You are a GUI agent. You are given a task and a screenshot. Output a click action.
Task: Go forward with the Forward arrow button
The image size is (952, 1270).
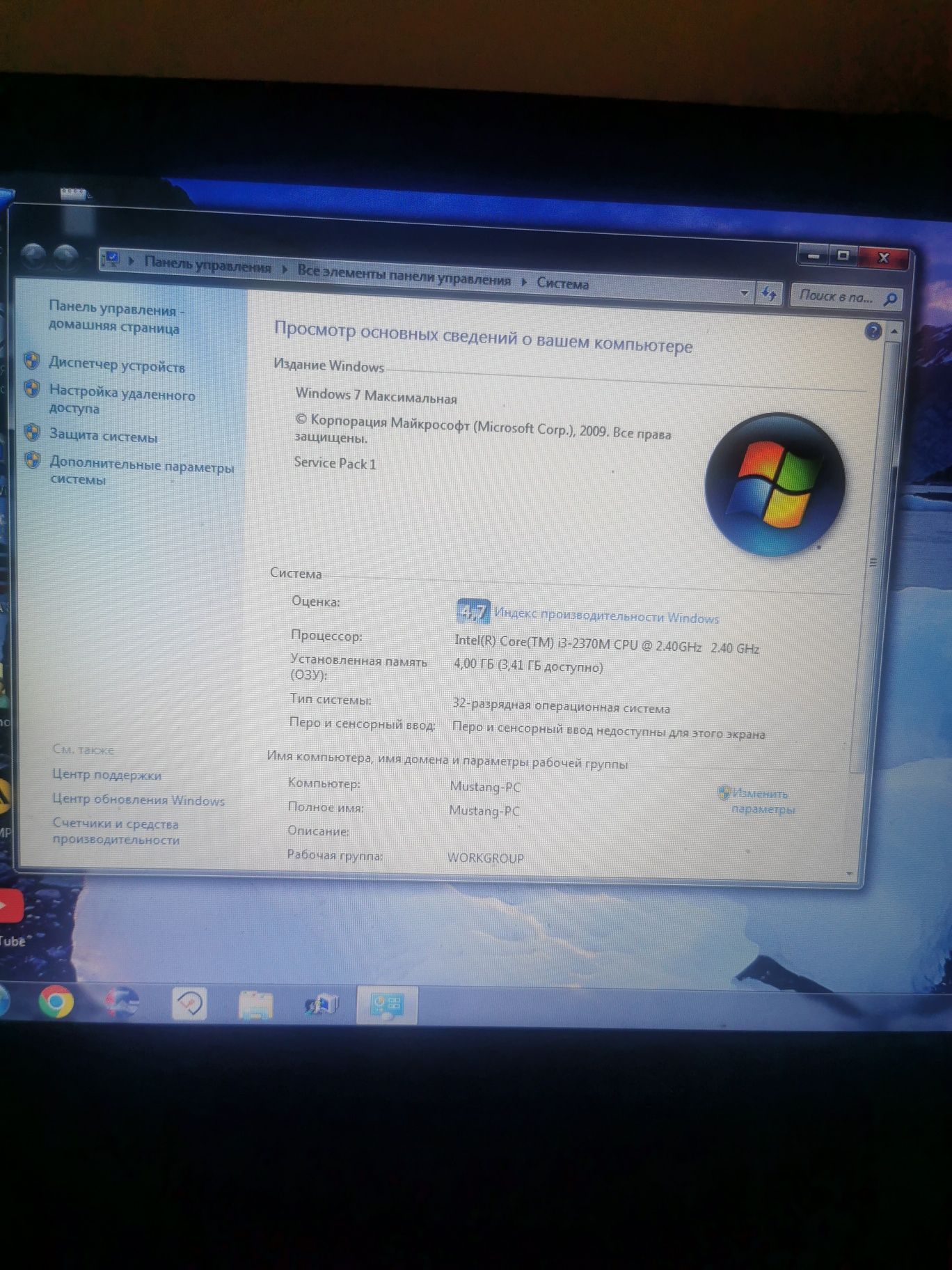[x=65, y=258]
